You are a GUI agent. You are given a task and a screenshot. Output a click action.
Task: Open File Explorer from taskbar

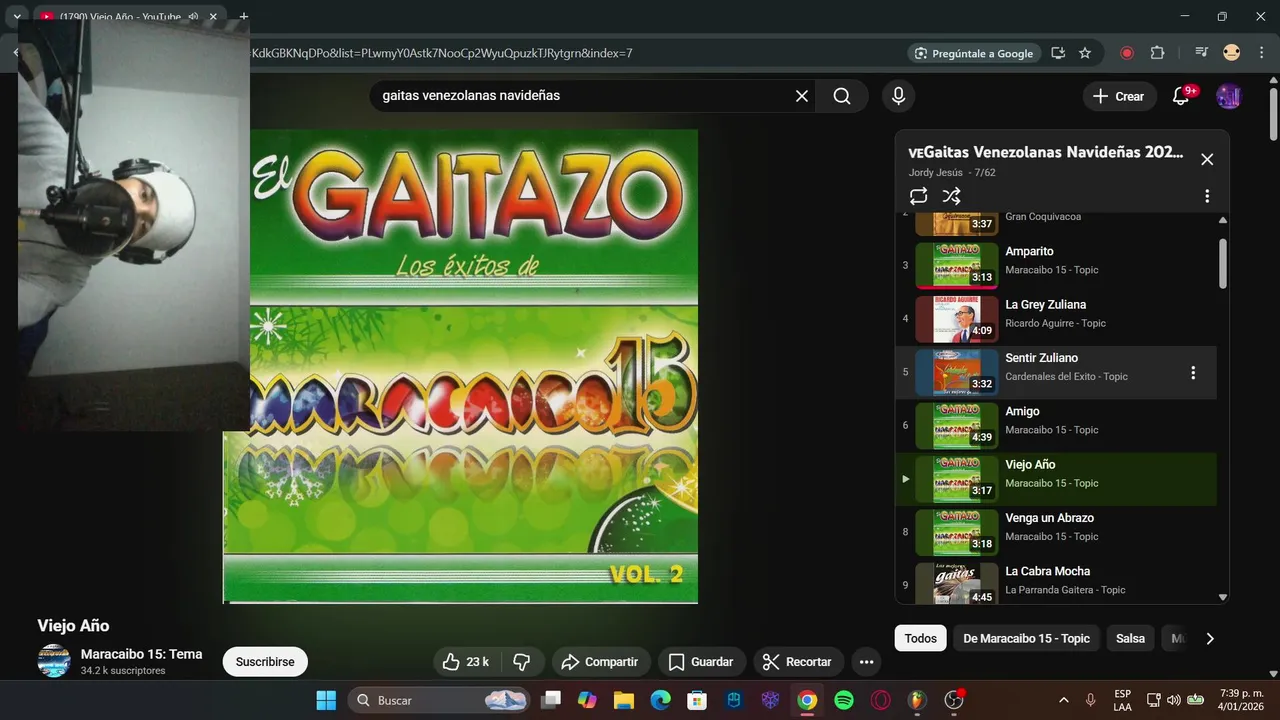624,700
